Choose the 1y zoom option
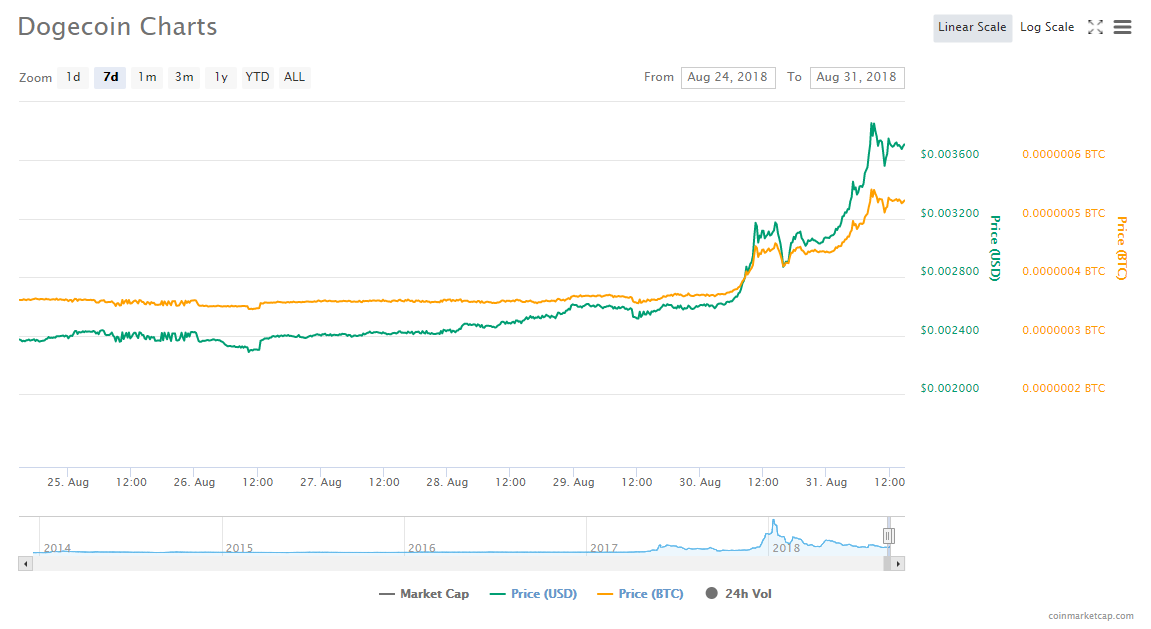 tap(221, 77)
